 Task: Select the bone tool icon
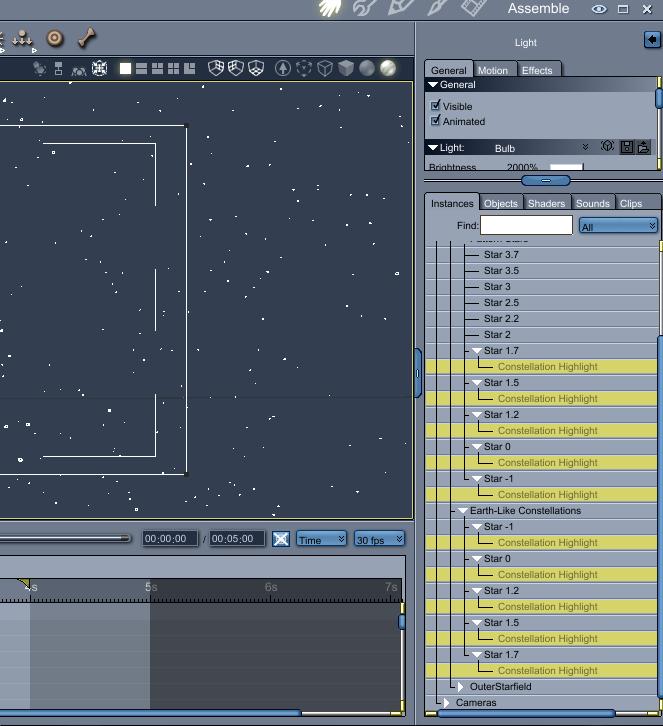pos(87,38)
